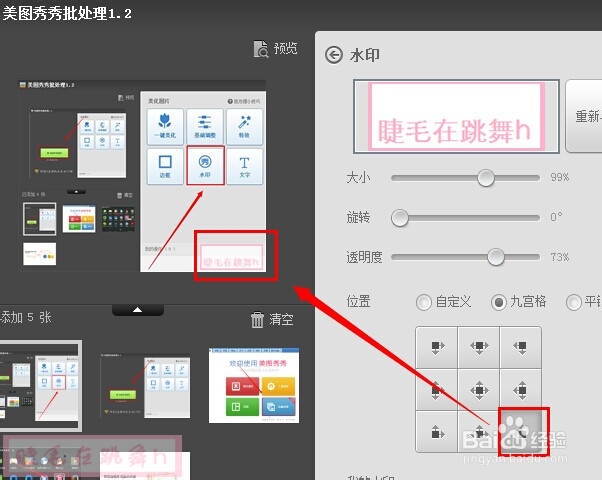Viewport: 602px width, 480px height.
Task: Select bottom-left position in nine-grid
Action: tap(437, 432)
